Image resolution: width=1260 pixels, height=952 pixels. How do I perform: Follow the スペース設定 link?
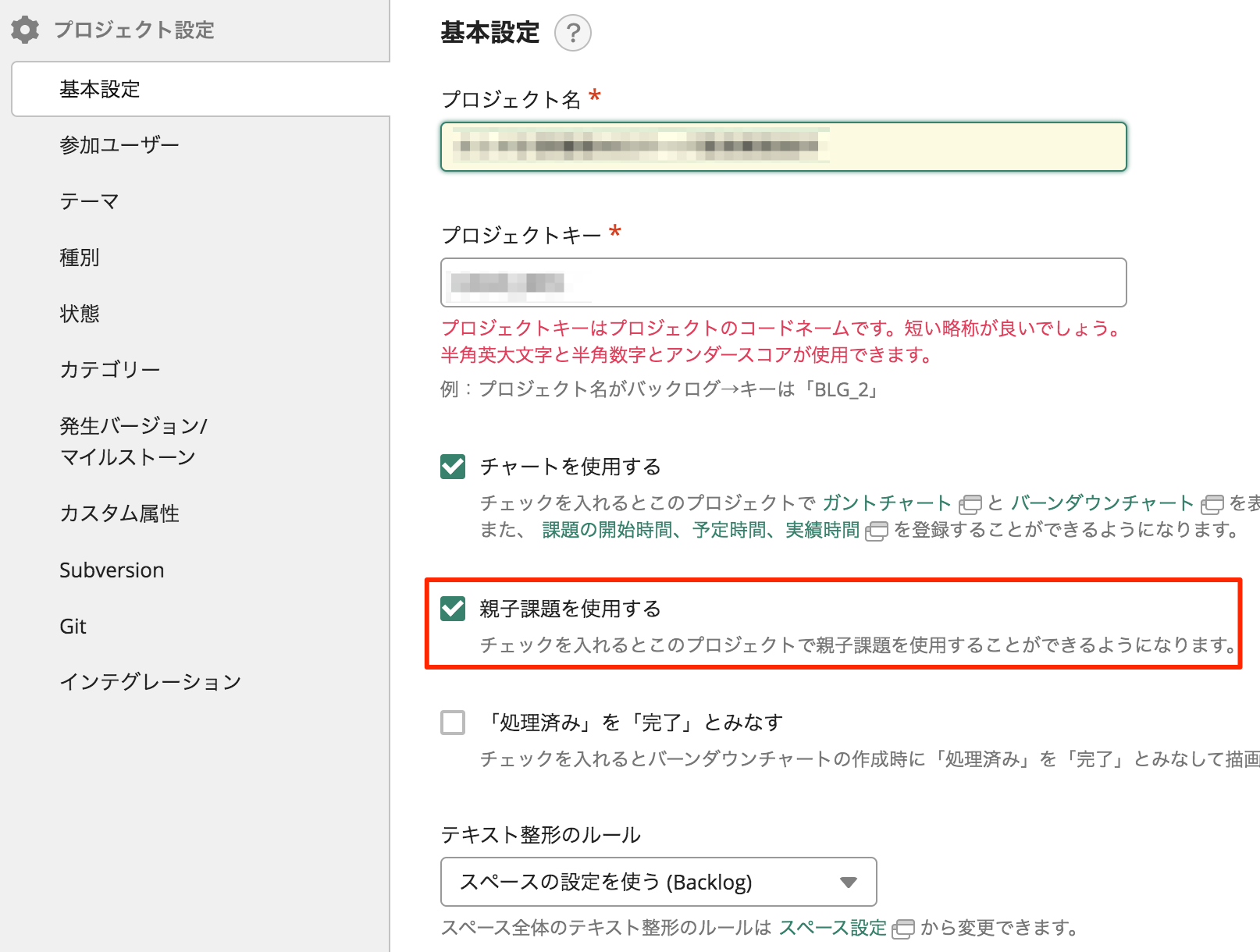pos(833,928)
